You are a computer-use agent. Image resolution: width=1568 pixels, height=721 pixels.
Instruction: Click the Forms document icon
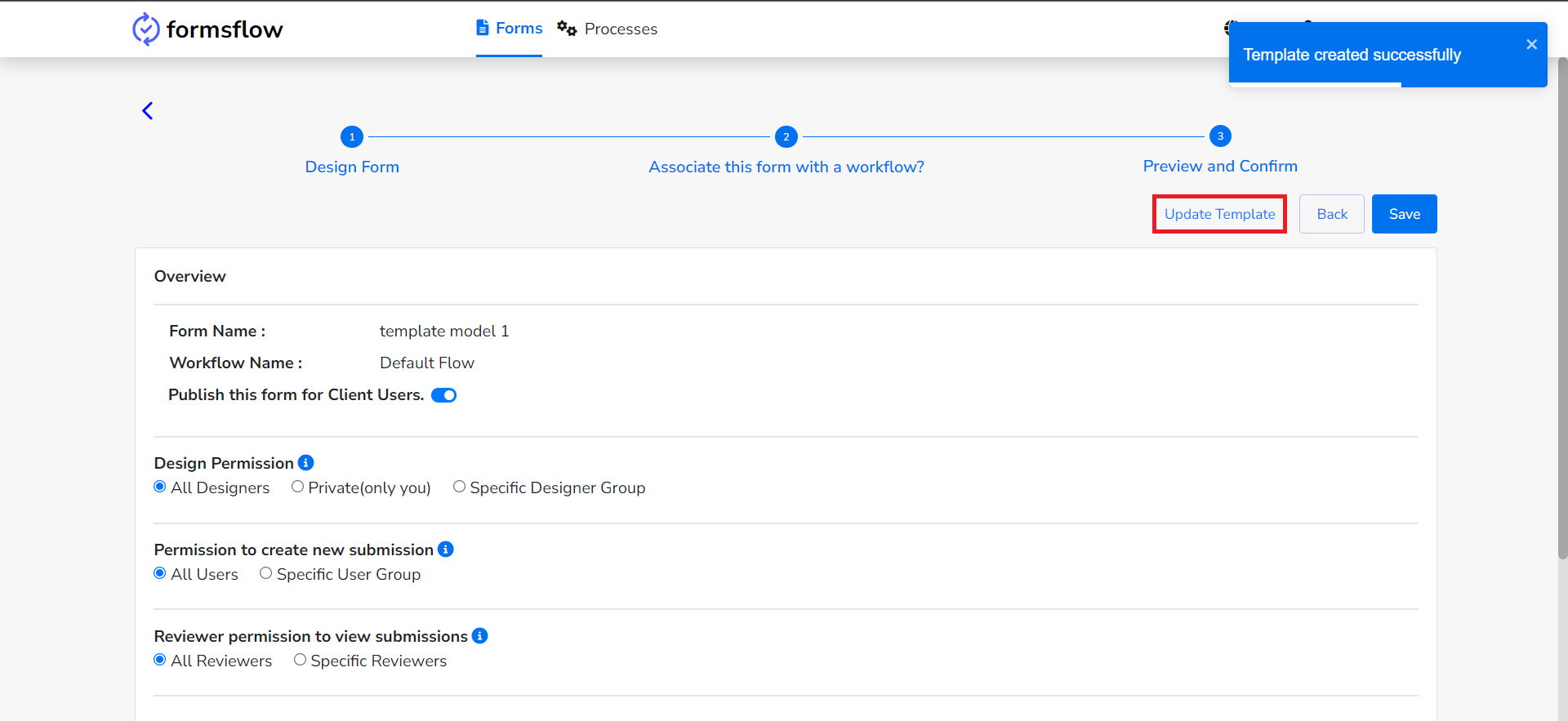483,28
